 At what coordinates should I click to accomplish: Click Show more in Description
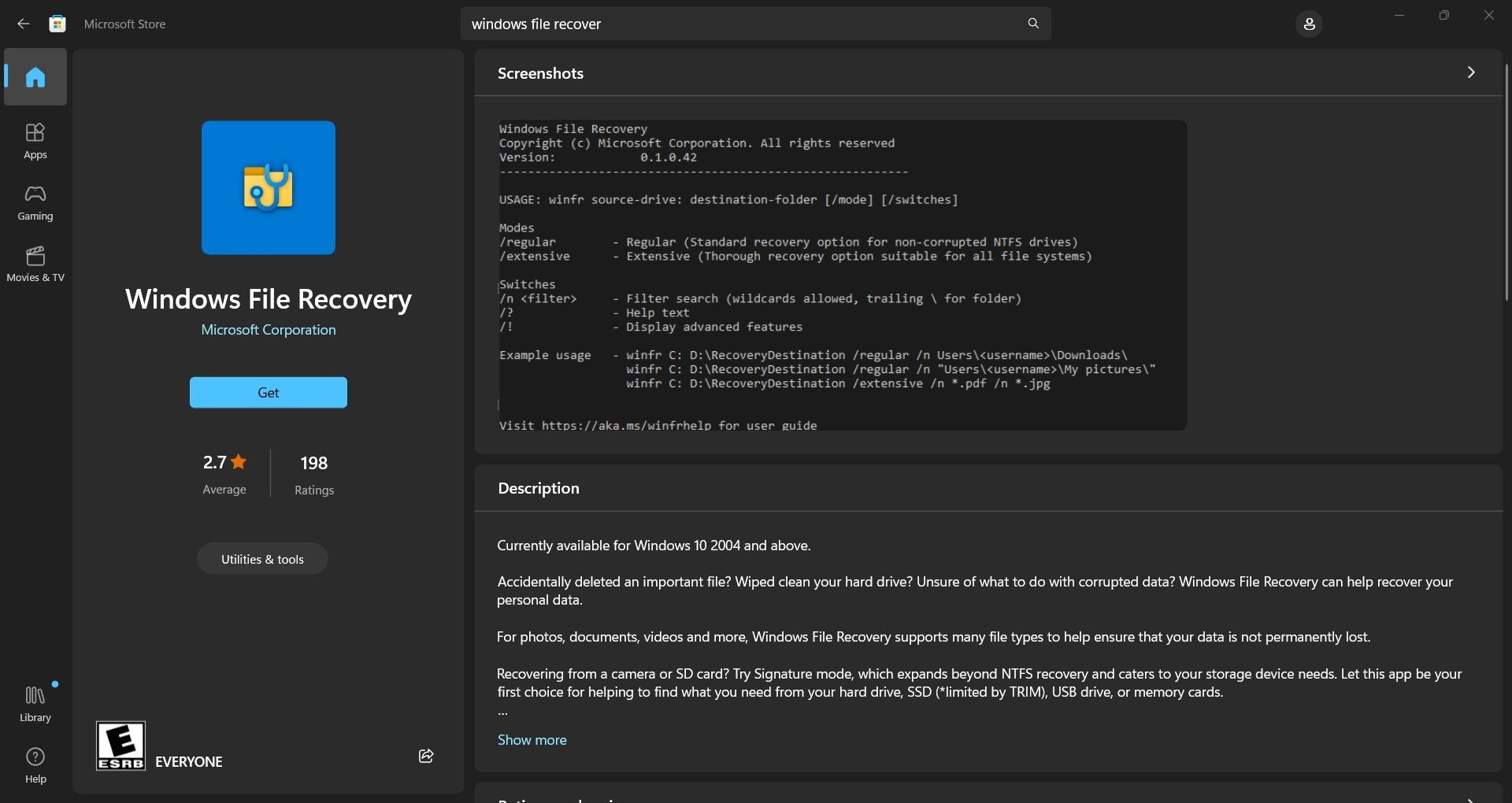pyautogui.click(x=532, y=740)
